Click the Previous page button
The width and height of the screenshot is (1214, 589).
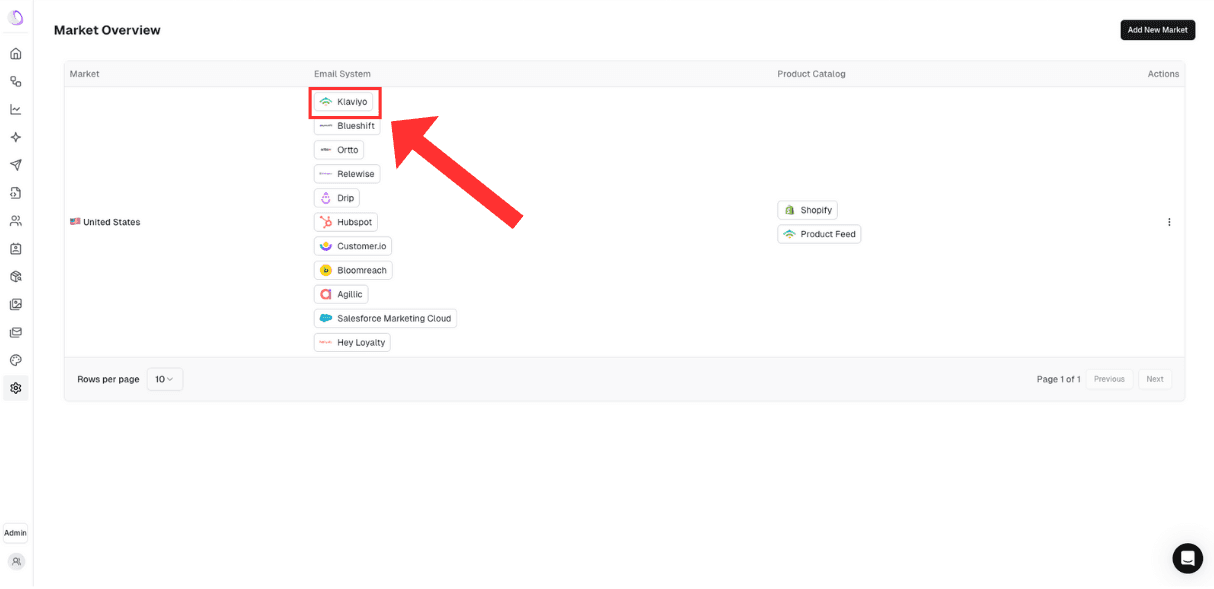[x=1109, y=379]
